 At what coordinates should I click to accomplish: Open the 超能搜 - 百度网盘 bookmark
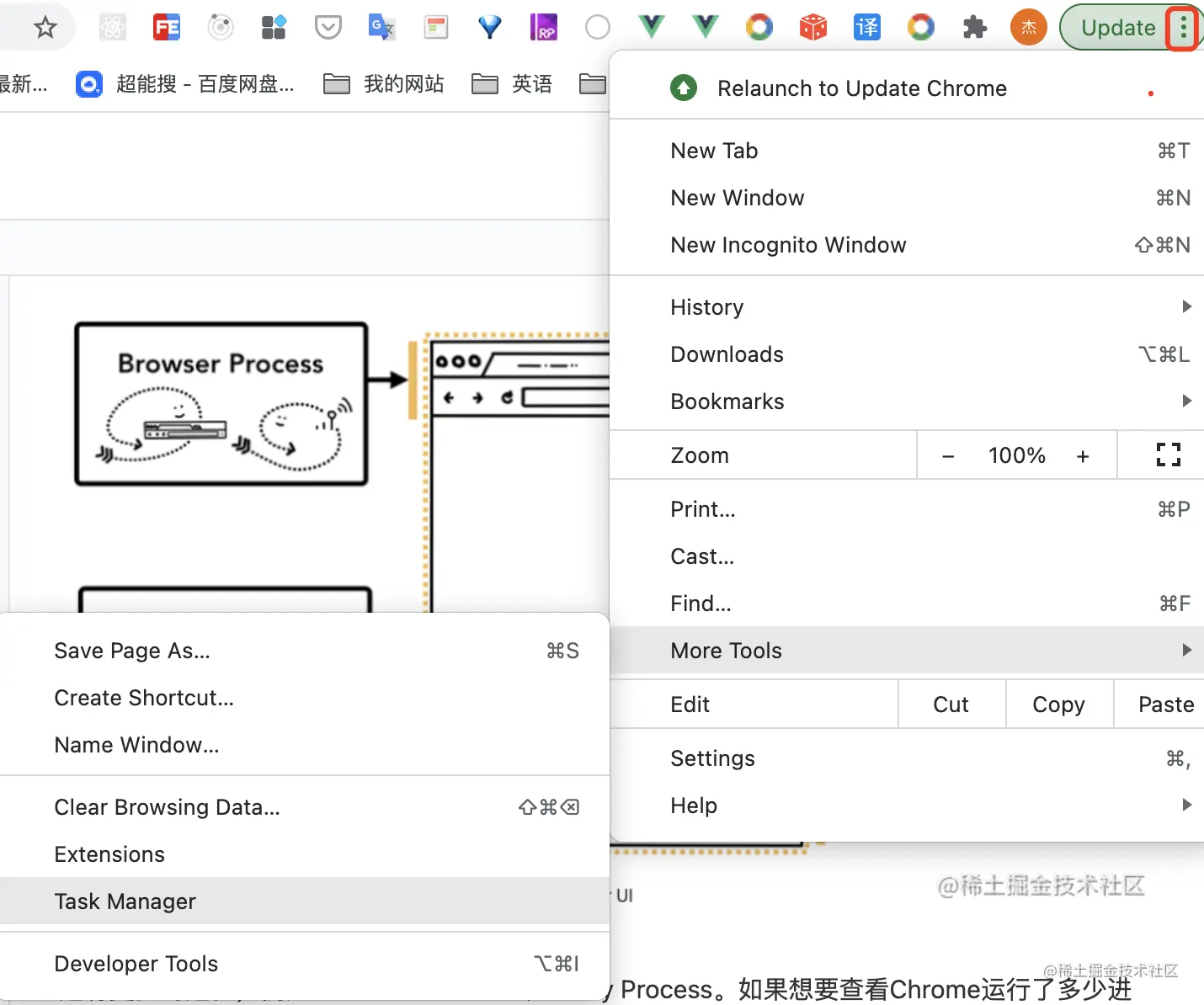click(185, 84)
